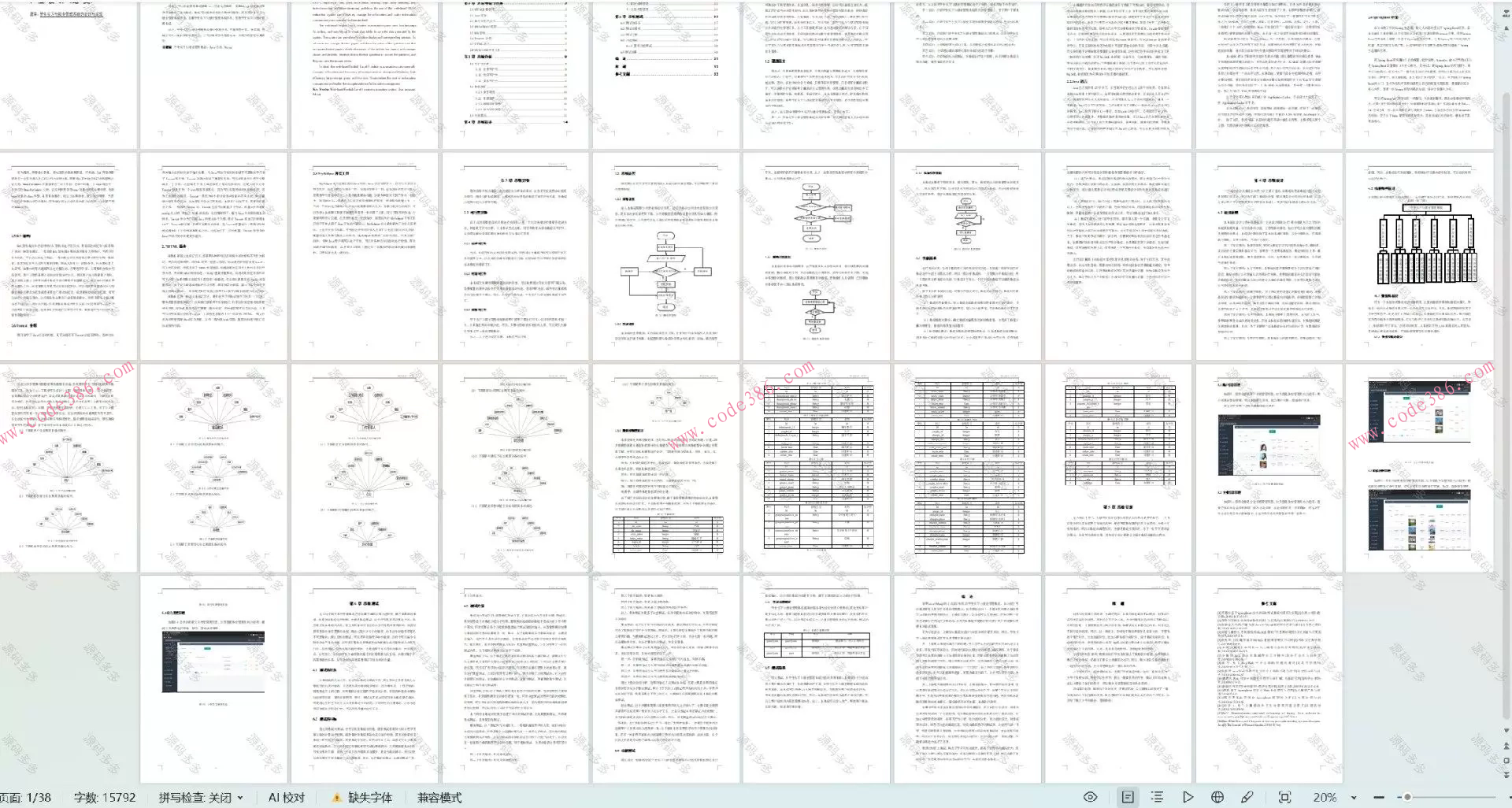Screen dimensions: 1512x808
Task: Toggle the eye protection mode icon
Action: [x=1090, y=797]
